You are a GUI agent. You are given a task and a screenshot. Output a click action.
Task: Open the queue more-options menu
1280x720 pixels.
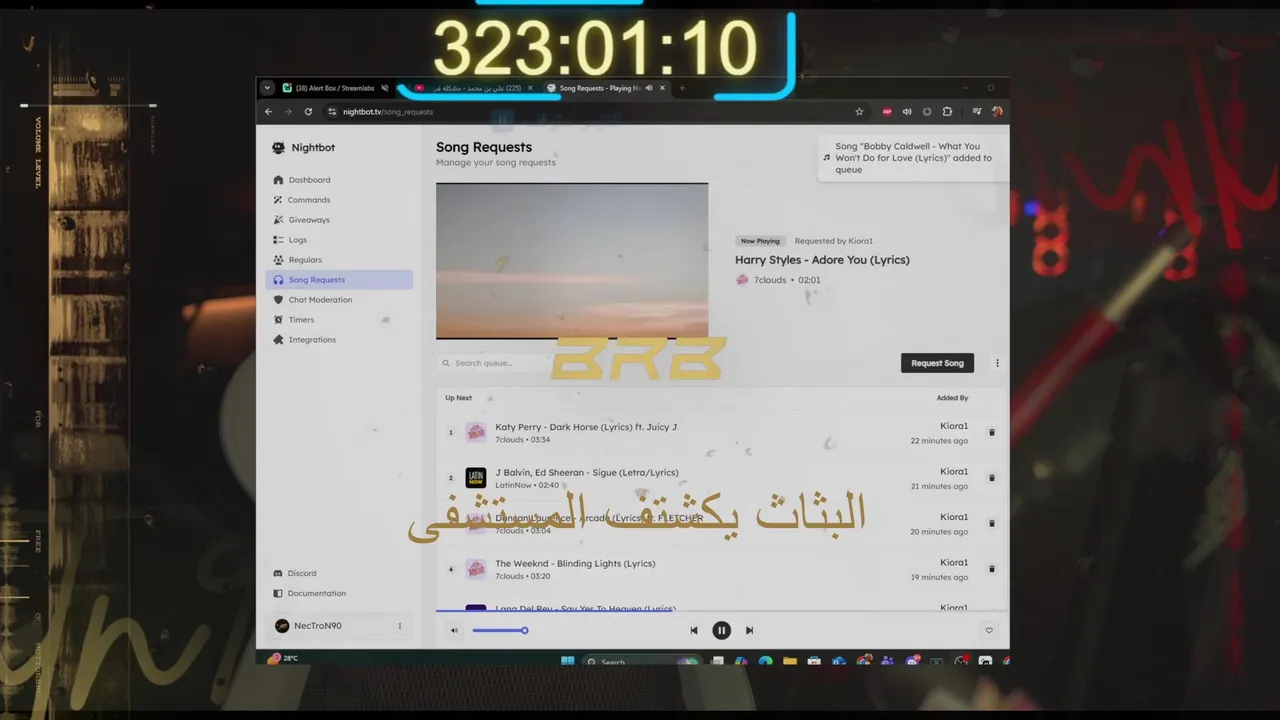pyautogui.click(x=997, y=363)
